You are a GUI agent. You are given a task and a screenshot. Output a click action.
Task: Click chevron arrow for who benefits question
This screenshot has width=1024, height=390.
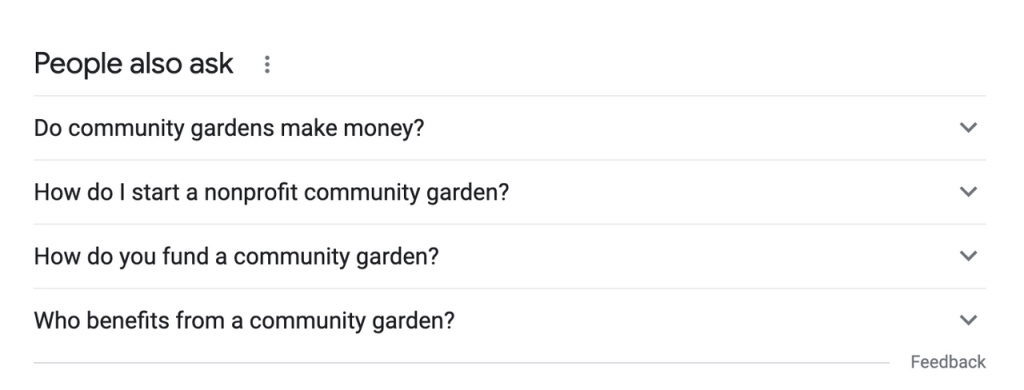point(968,319)
